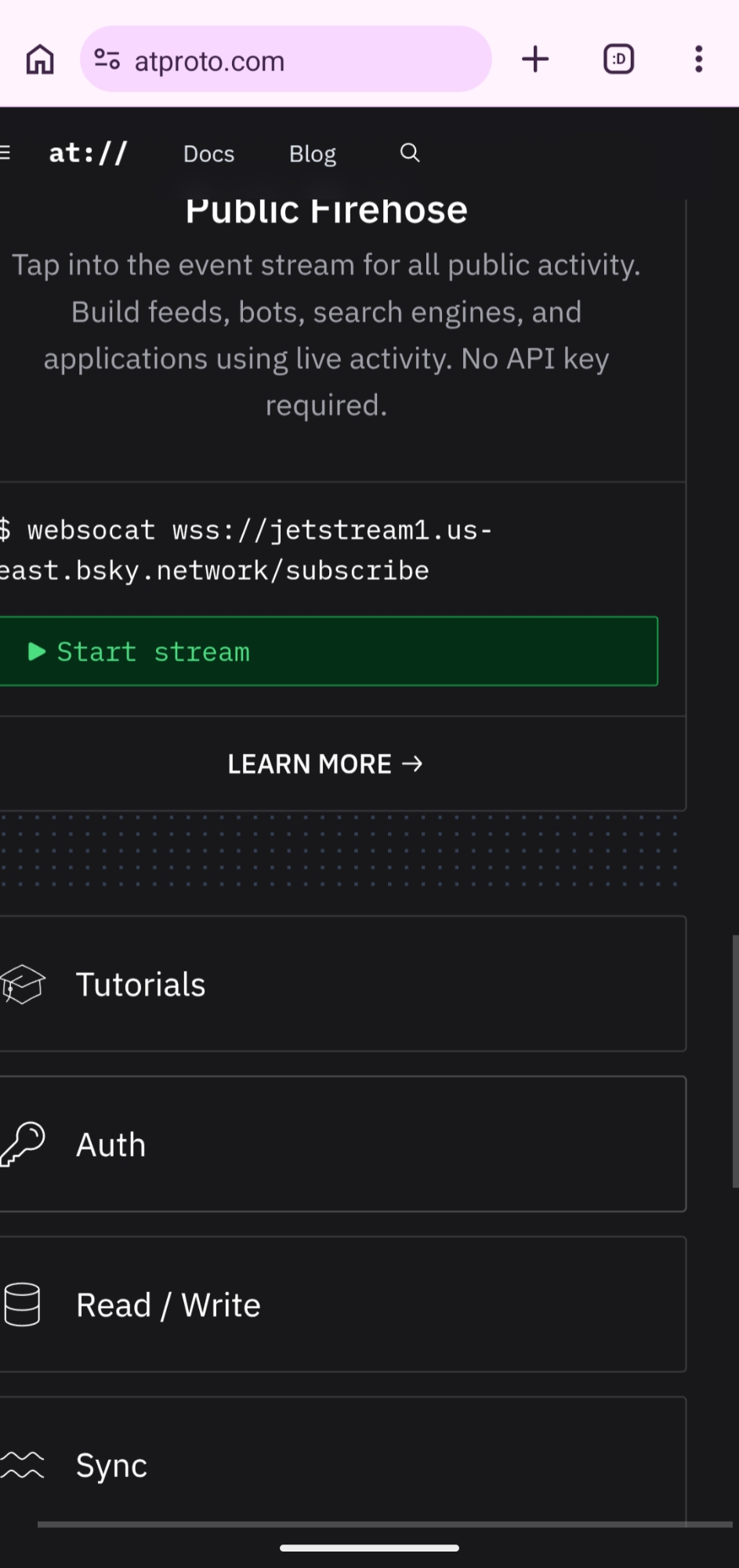Screen dimensions: 739x1568
Task: Go to the Blog page
Action: point(312,154)
